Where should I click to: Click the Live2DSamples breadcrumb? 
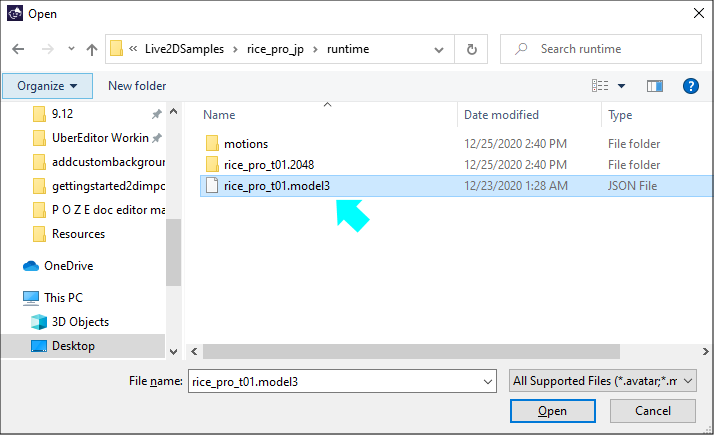[184, 49]
